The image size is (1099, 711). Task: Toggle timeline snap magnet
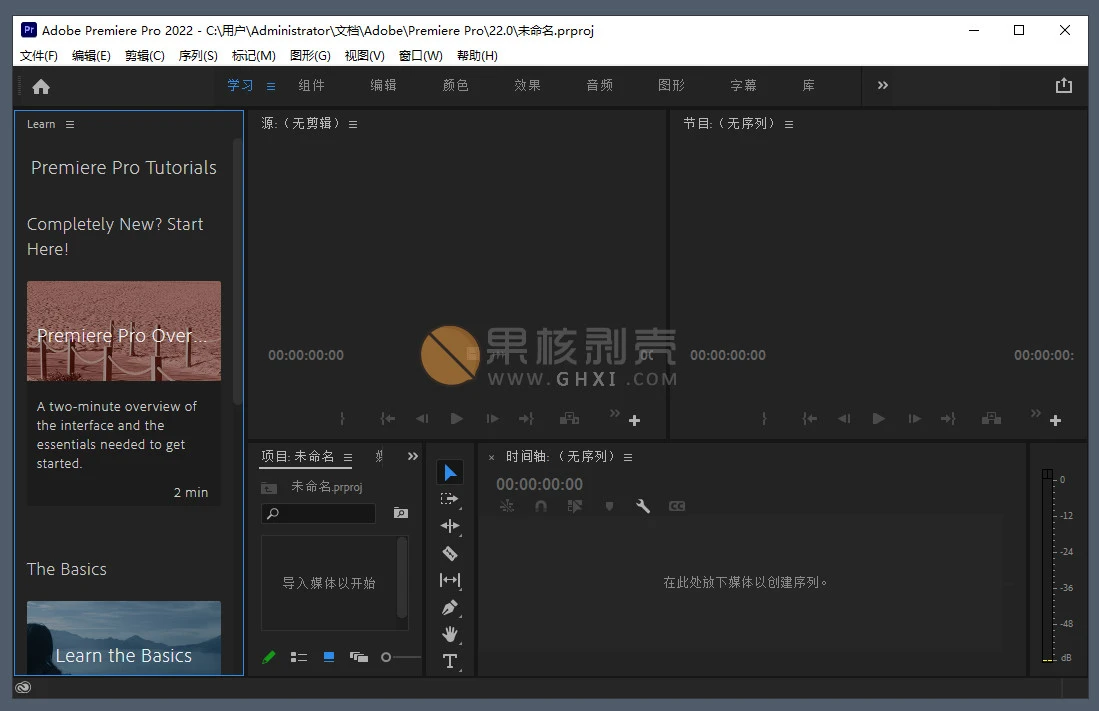click(540, 506)
